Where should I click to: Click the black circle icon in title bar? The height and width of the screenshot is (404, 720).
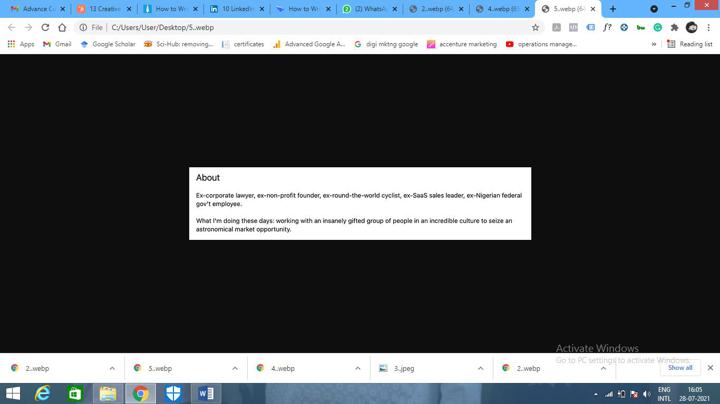coord(654,9)
